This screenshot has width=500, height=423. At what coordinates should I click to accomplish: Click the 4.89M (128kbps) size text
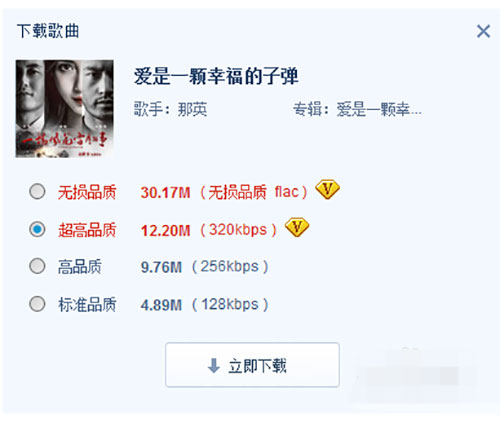click(205, 304)
